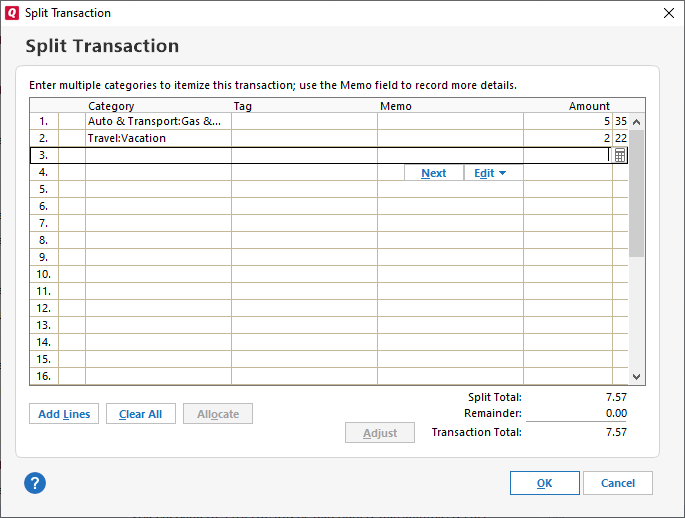Click the Quicken logo in title bar

[12, 13]
